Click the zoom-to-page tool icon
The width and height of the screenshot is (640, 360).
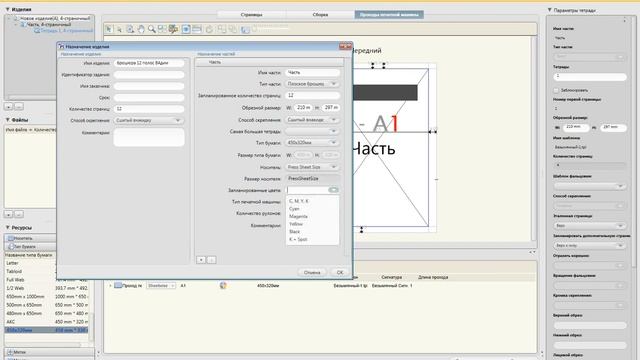pos(130,29)
